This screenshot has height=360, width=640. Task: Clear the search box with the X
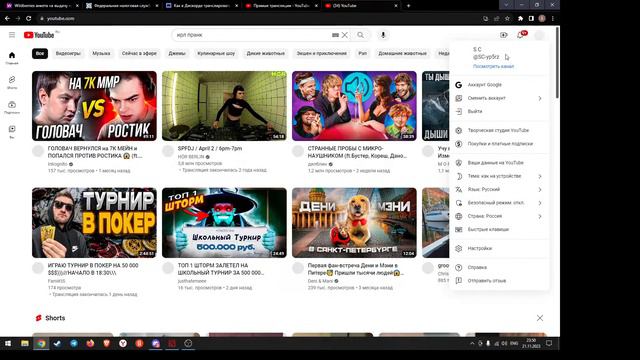pyautogui.click(x=345, y=35)
